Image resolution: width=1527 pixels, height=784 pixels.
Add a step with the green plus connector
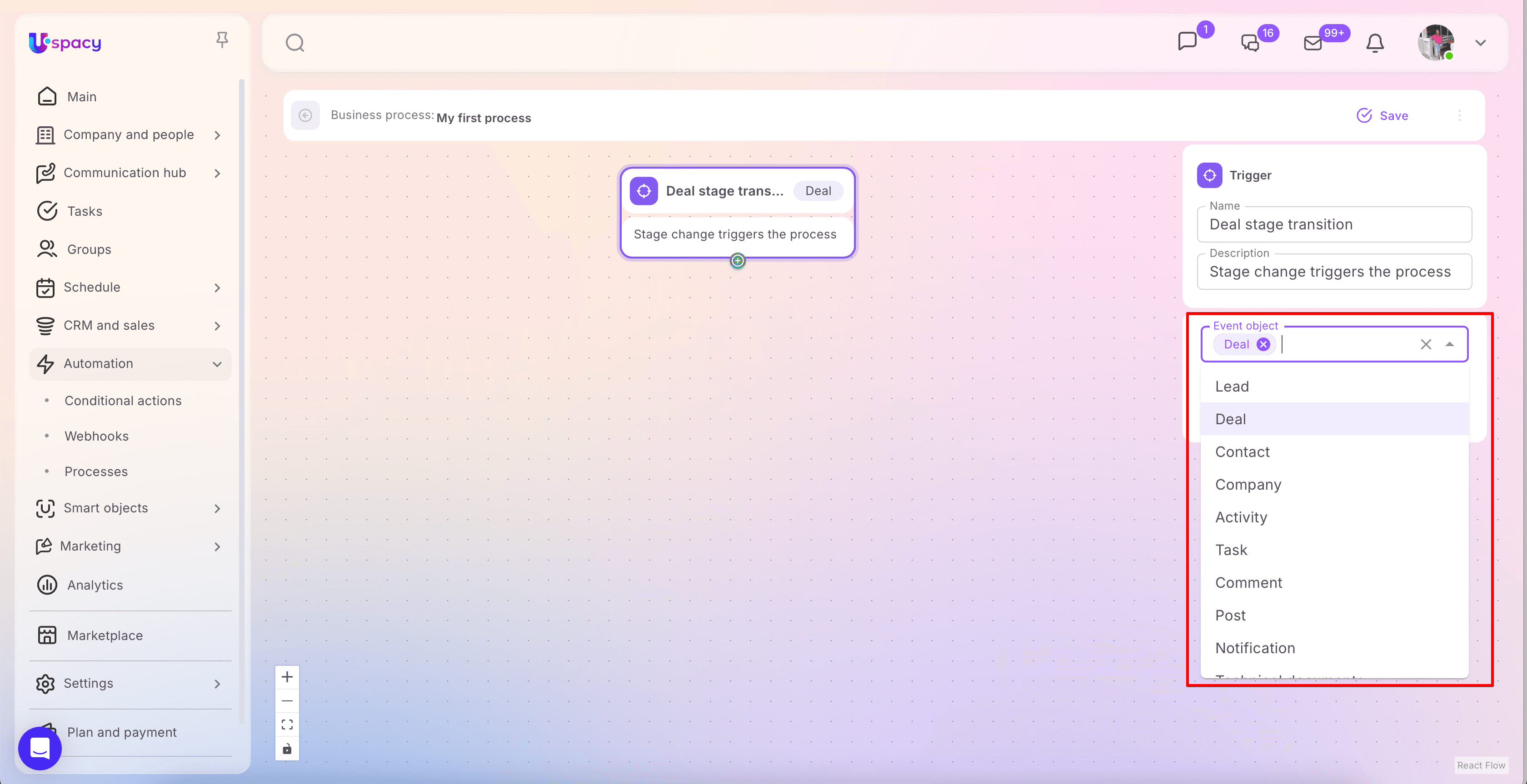coord(738,261)
